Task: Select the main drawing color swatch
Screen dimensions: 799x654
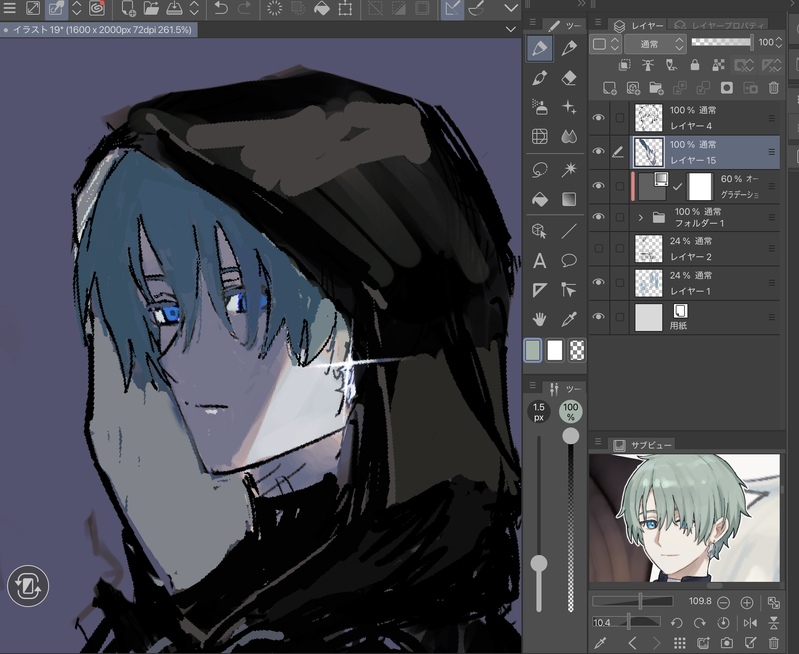Action: (532, 351)
